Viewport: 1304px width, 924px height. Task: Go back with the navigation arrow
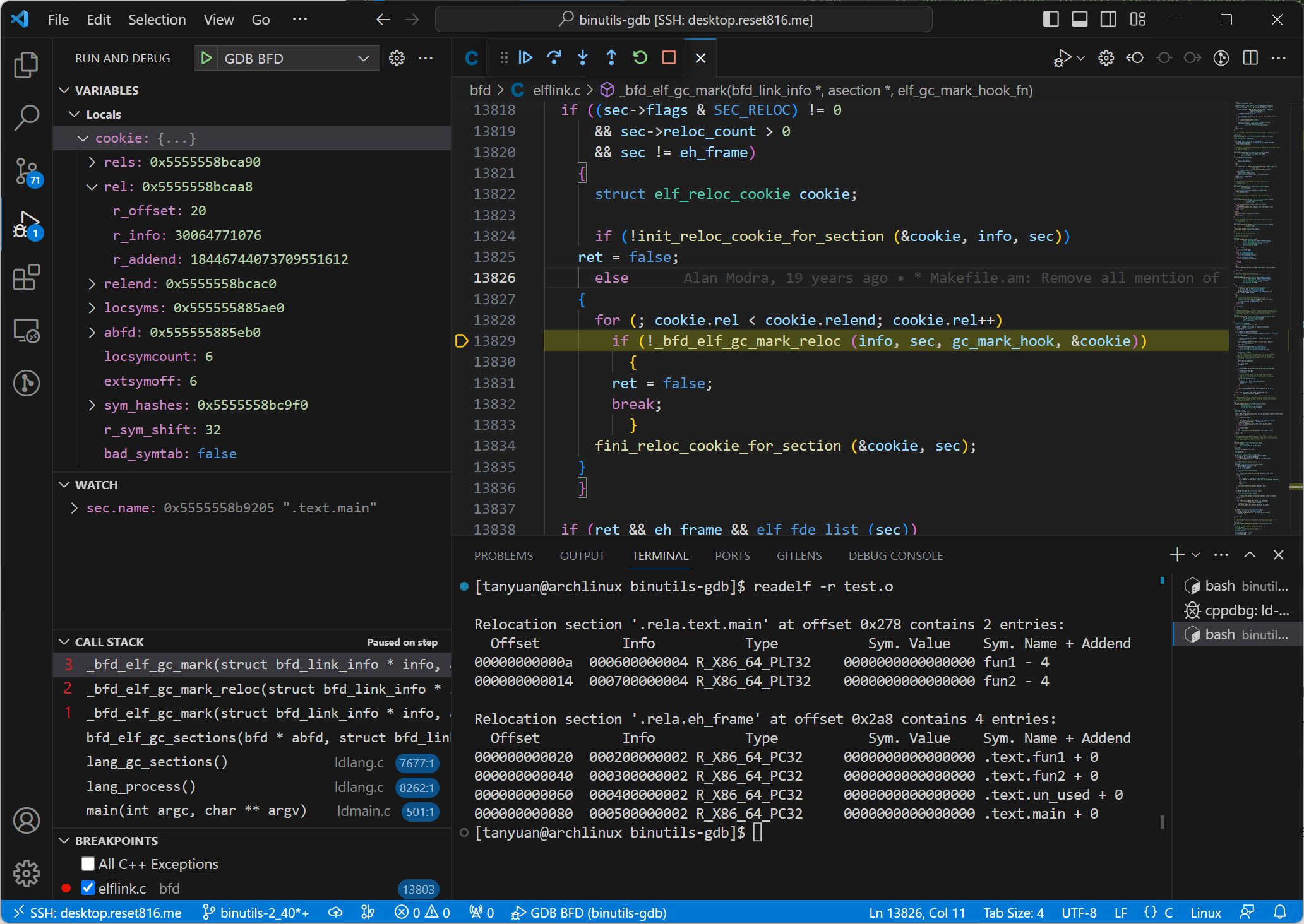[383, 20]
